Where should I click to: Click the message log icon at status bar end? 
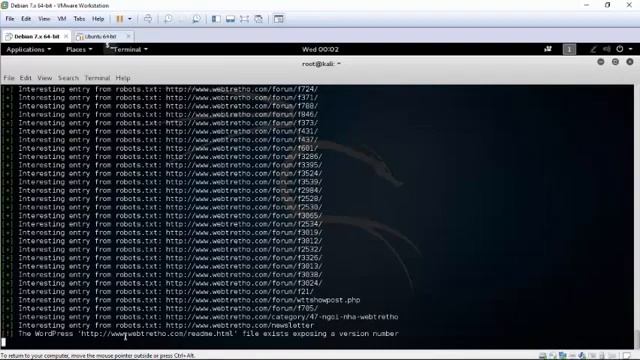click(627, 356)
